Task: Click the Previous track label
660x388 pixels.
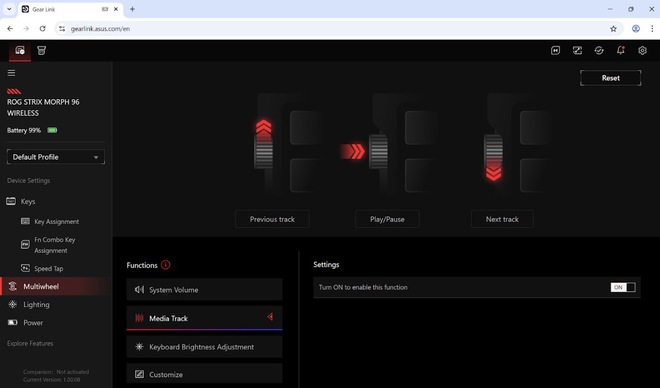Action: (x=272, y=219)
